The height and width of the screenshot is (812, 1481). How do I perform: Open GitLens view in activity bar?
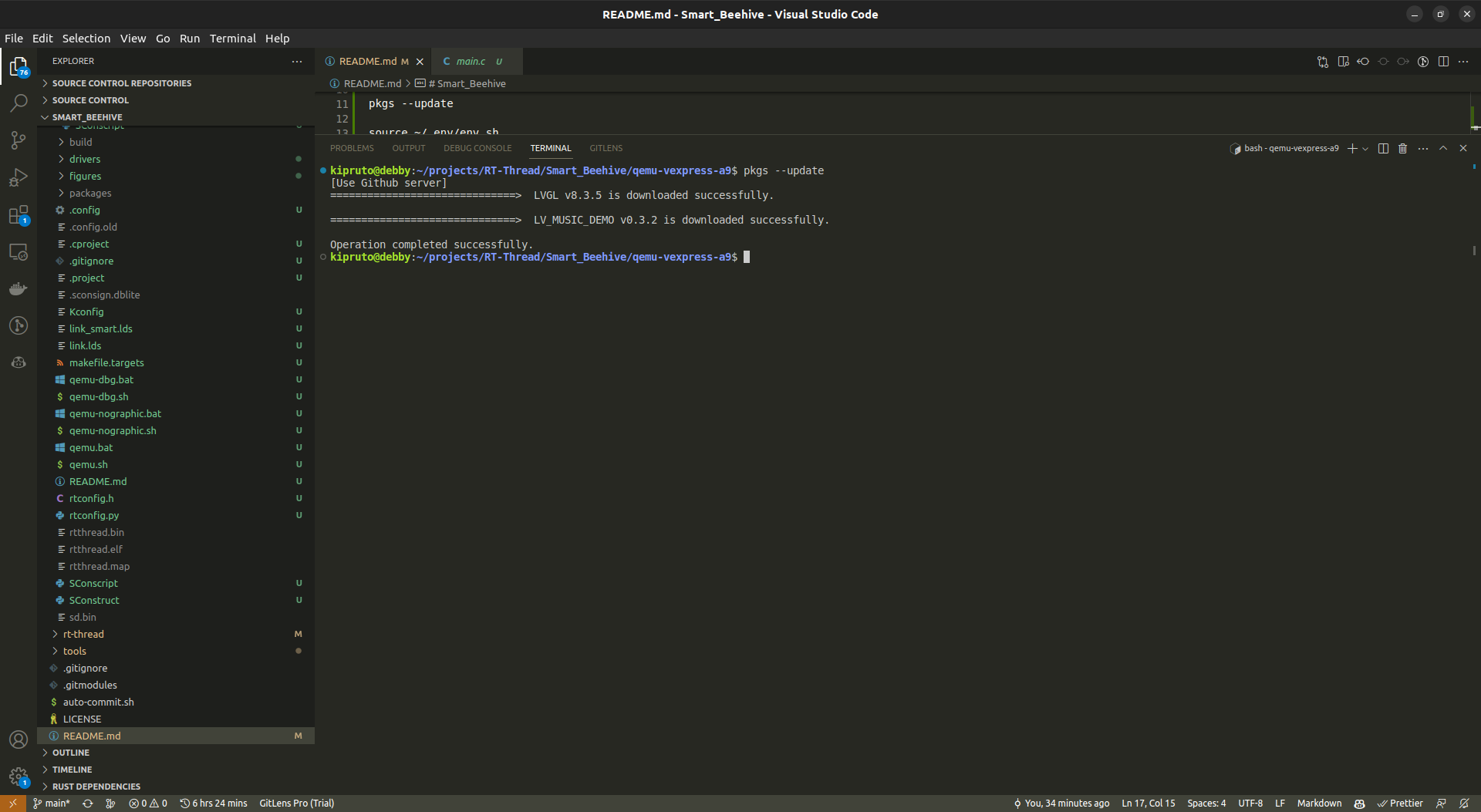point(19,325)
